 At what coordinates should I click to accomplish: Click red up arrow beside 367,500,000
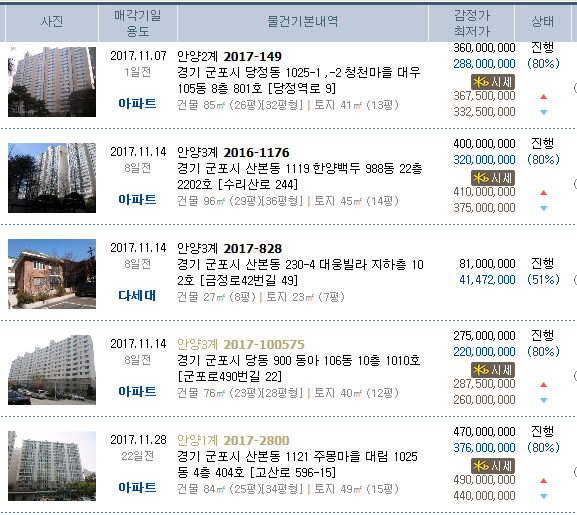(544, 96)
